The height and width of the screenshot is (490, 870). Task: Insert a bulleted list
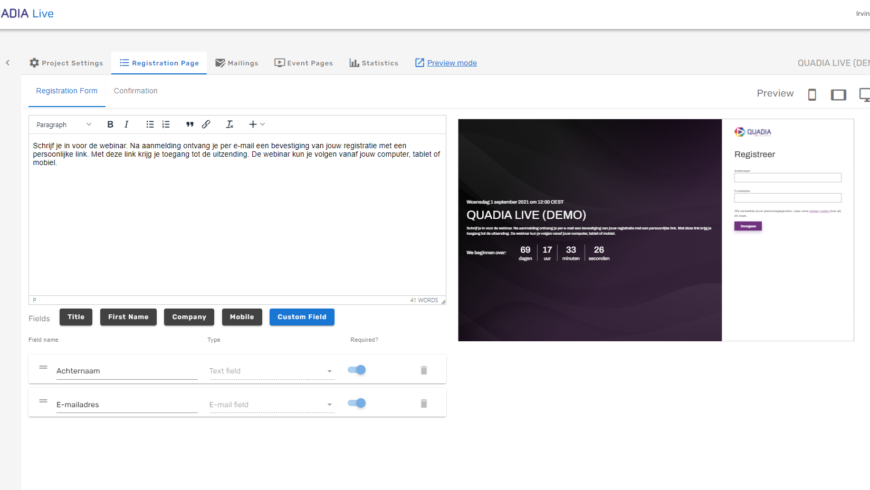pos(150,124)
